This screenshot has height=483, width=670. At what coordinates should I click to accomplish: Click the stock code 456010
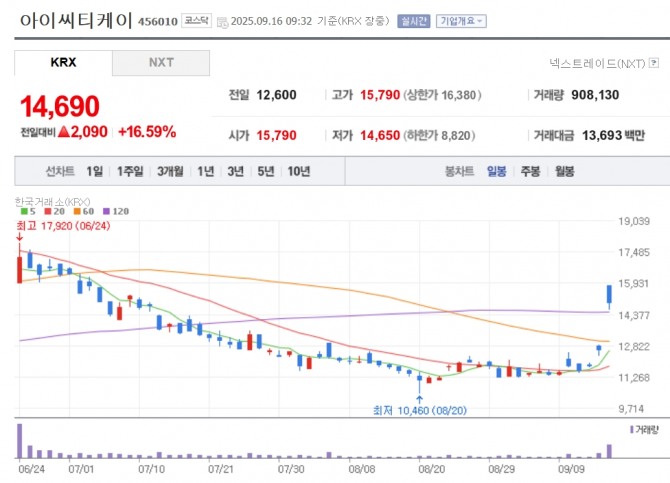tap(158, 22)
